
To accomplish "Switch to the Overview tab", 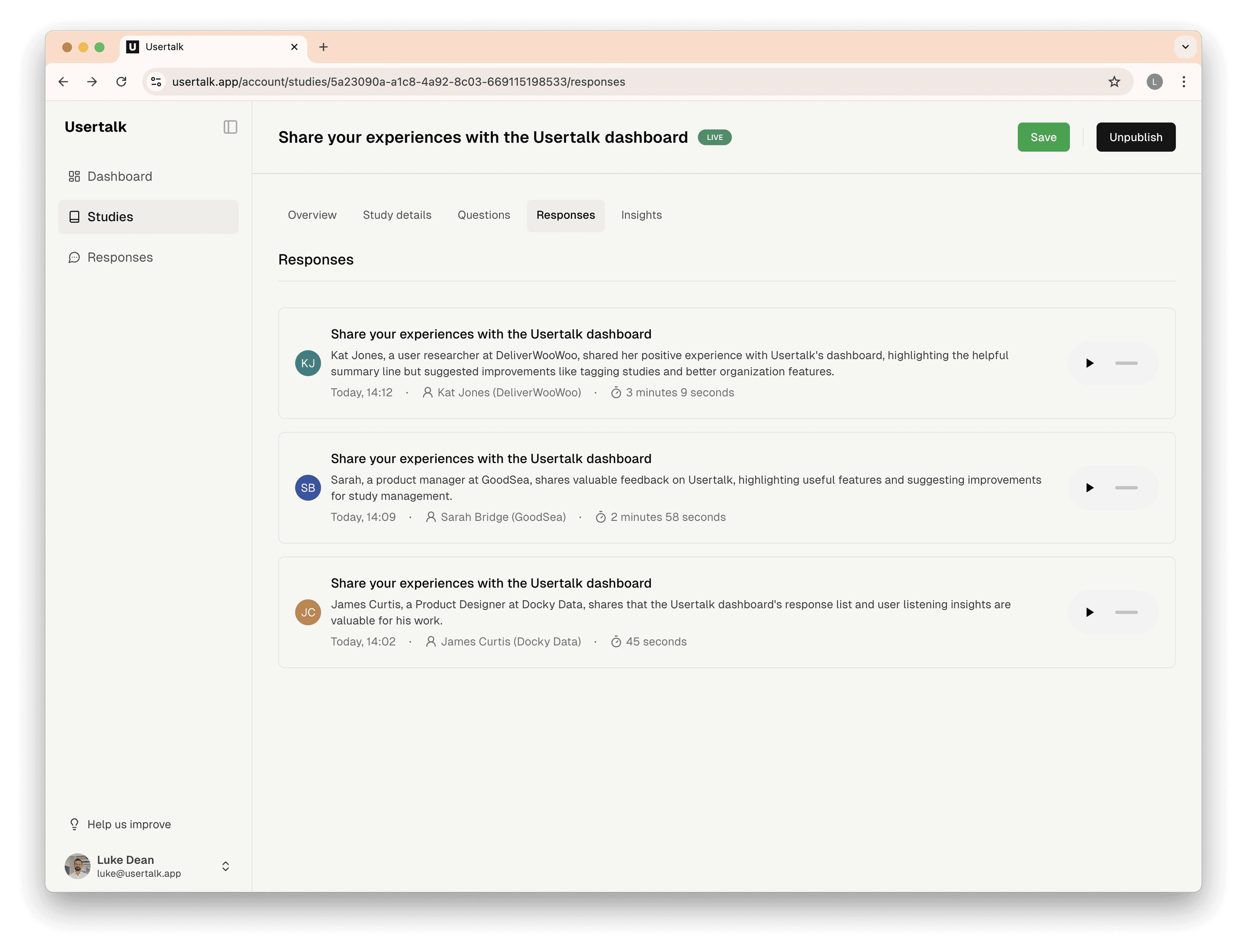I will tap(312, 215).
